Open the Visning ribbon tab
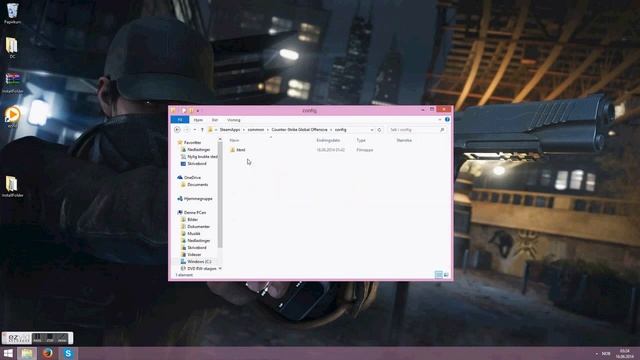This screenshot has height=360, width=640. pos(233,120)
